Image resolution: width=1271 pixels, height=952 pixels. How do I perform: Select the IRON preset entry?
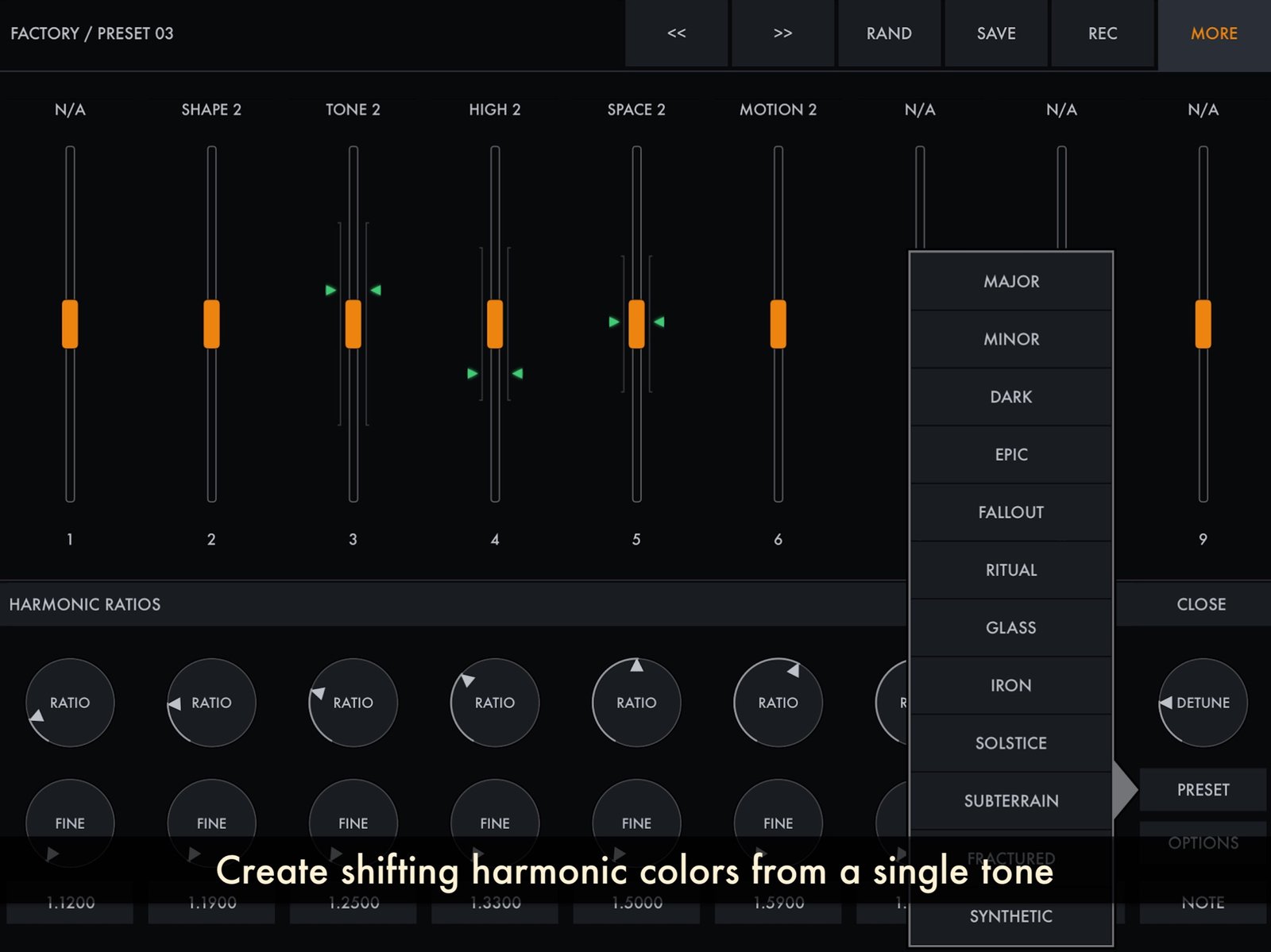point(1011,685)
